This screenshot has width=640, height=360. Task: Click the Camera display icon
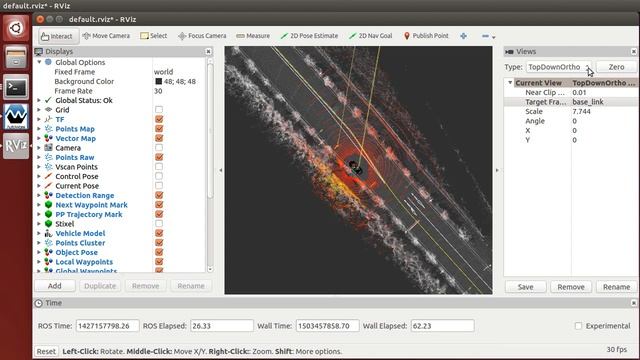[48, 148]
